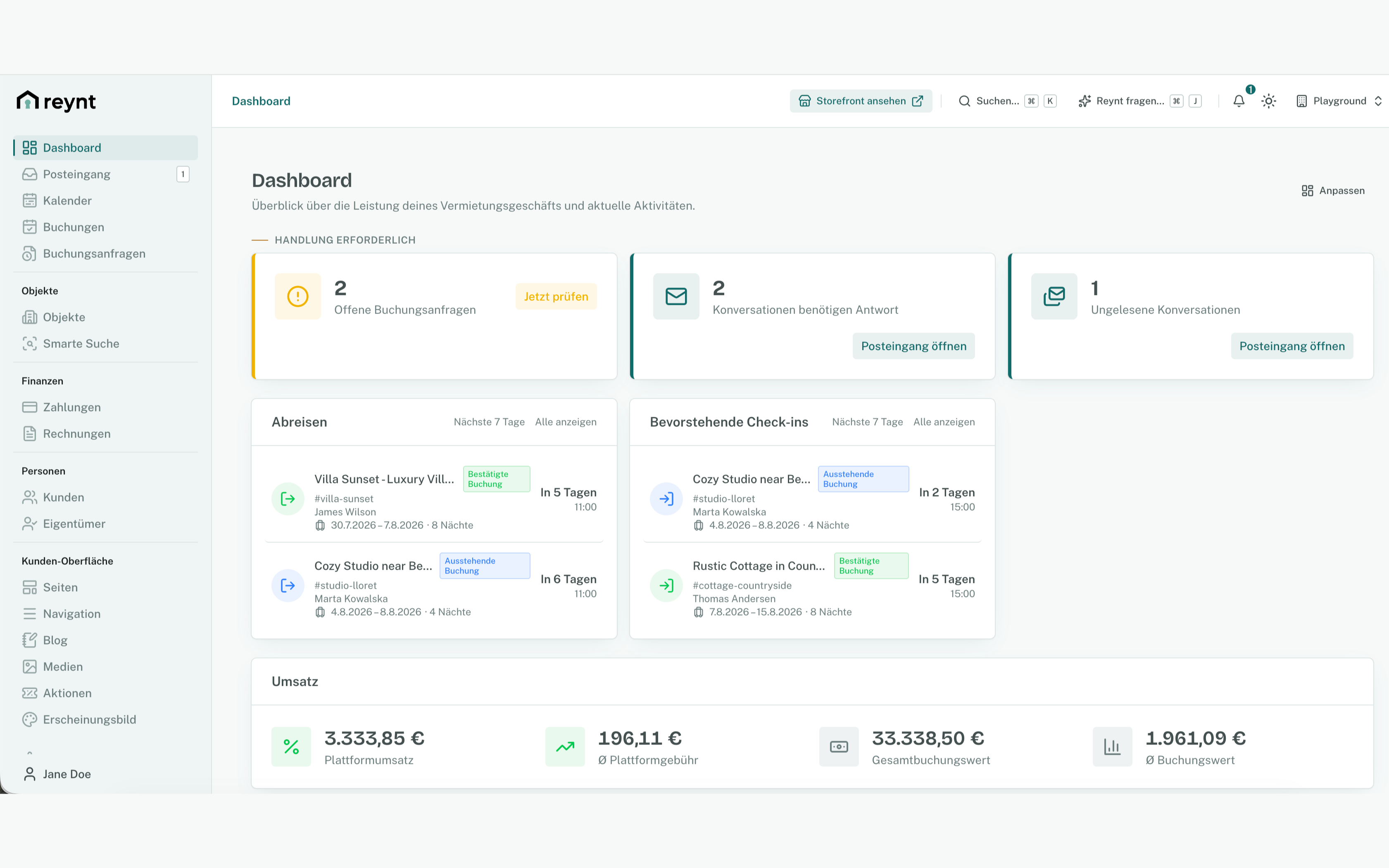Click the Plattformumsatz percent icon
This screenshot has width=1389, height=868.
[291, 747]
